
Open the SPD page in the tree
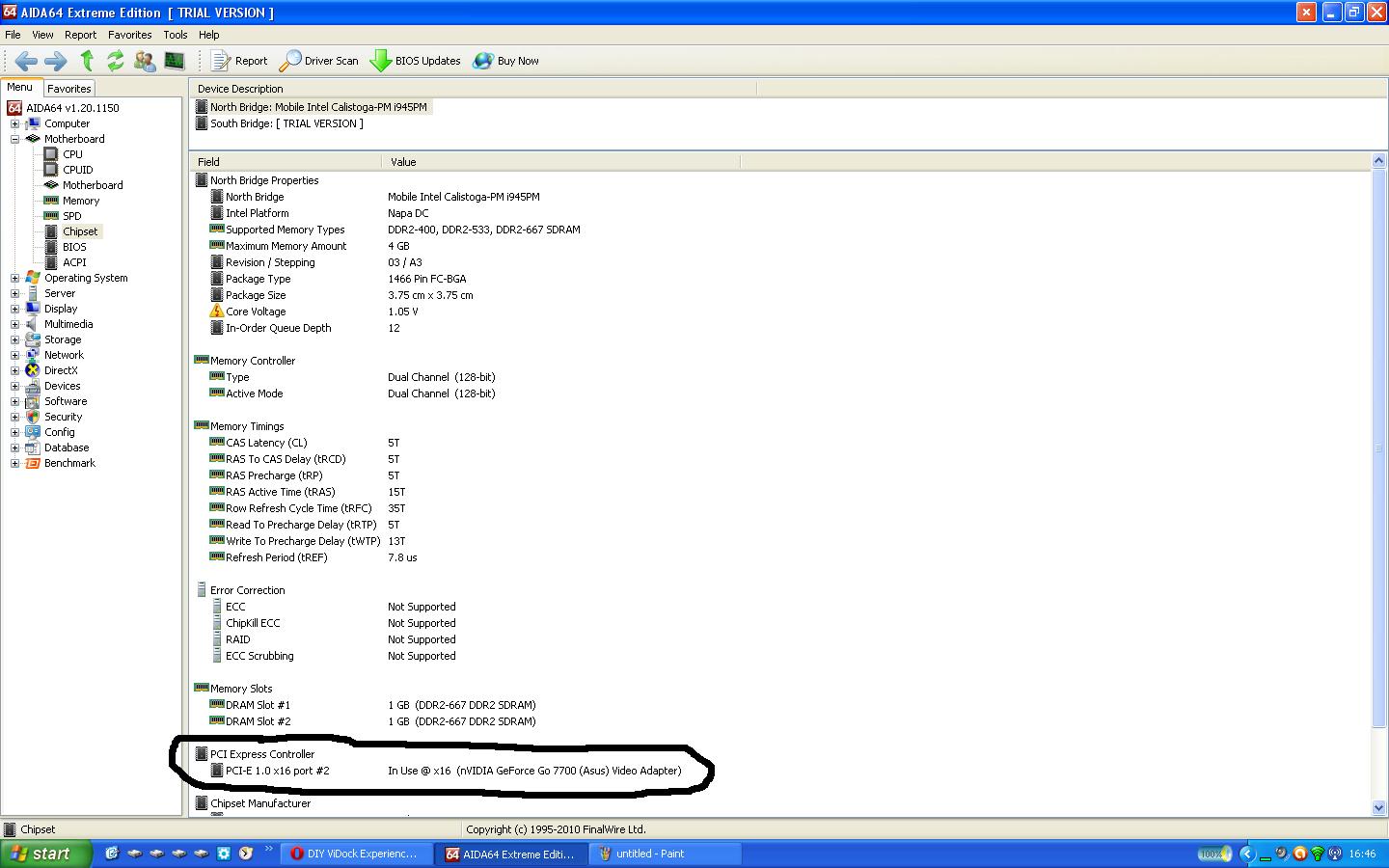[71, 216]
